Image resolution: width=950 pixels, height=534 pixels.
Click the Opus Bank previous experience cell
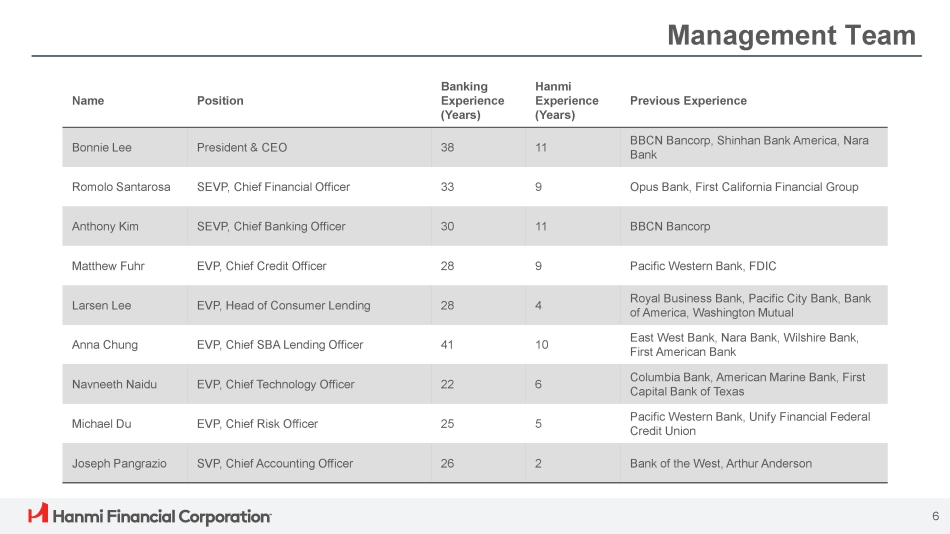744,187
